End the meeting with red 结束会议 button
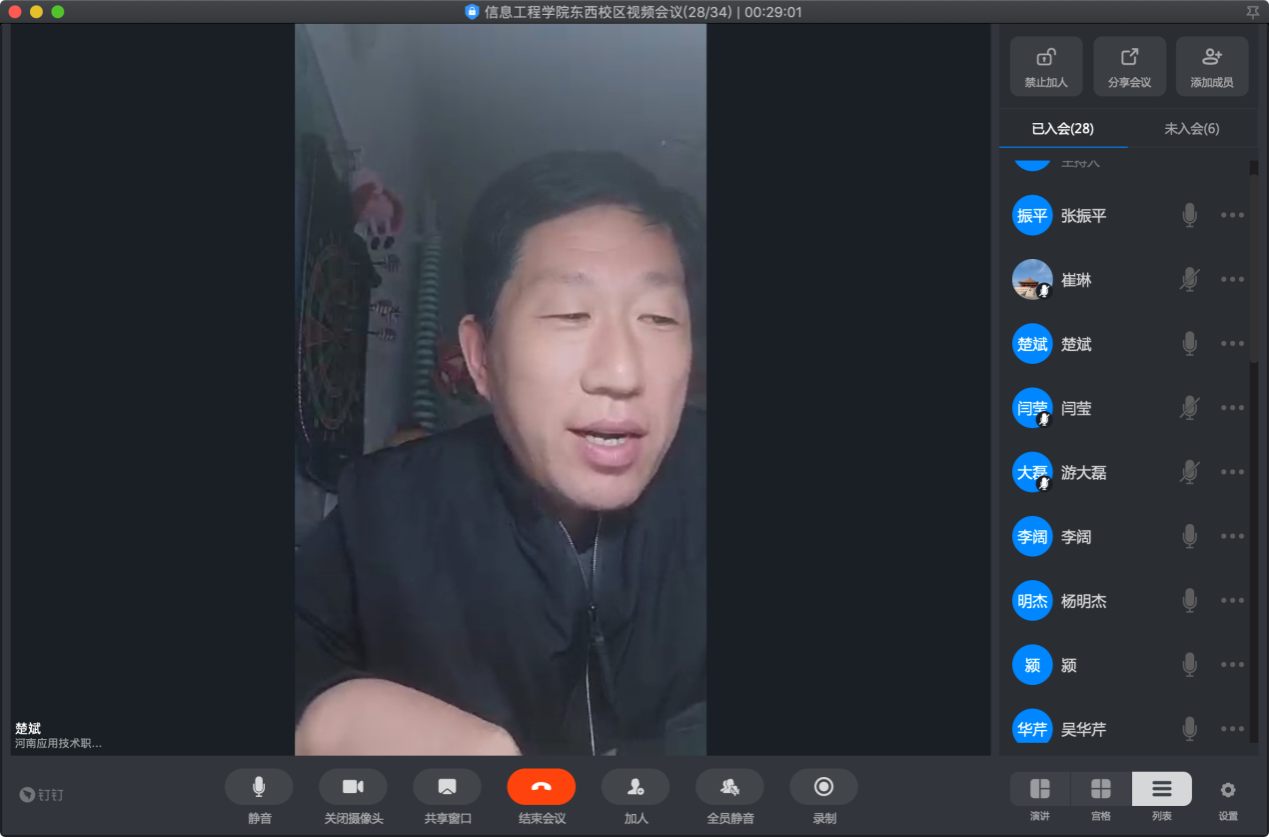1269x837 pixels. click(541, 787)
